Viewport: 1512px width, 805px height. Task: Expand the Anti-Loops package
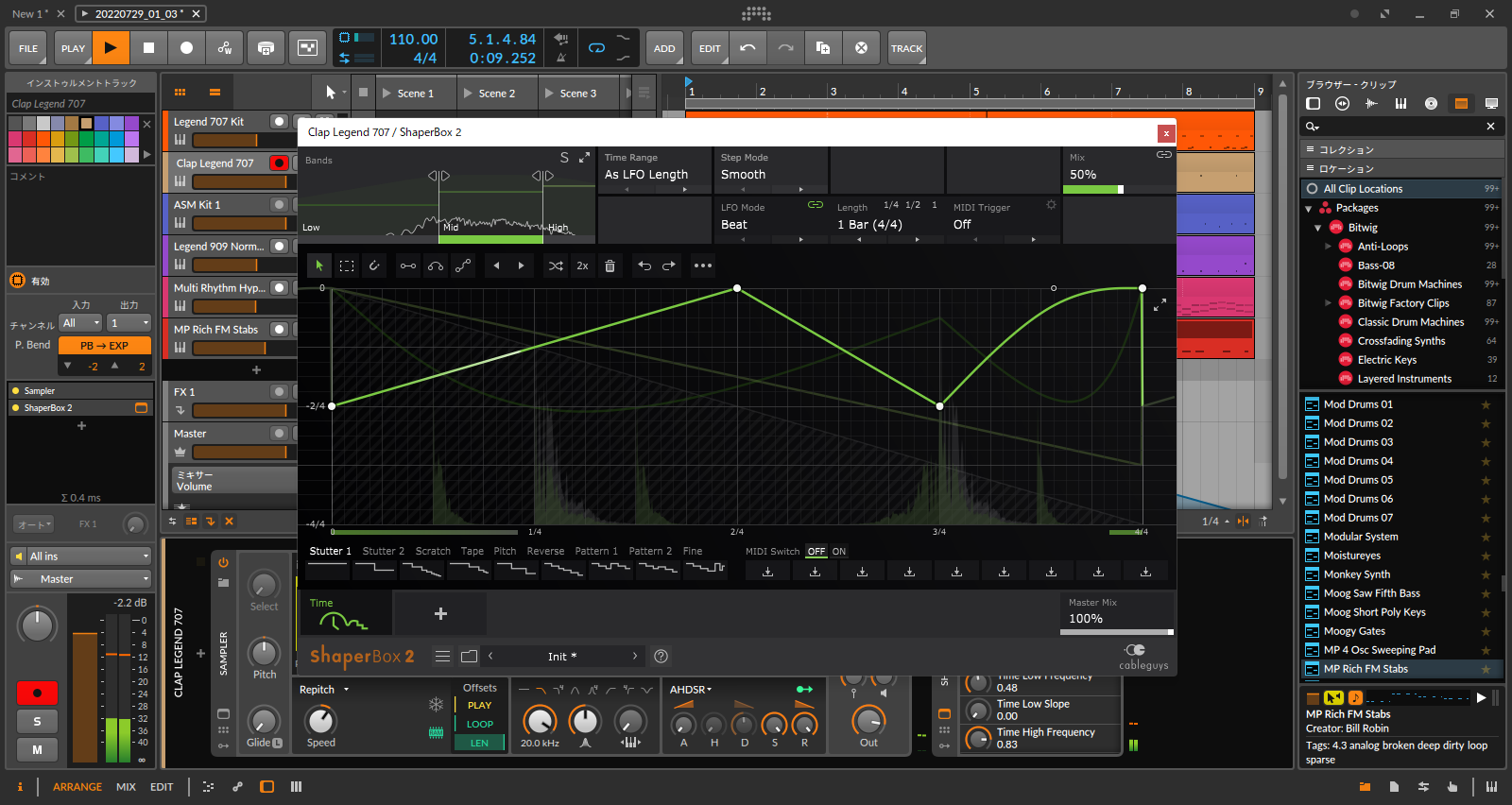pos(1328,247)
